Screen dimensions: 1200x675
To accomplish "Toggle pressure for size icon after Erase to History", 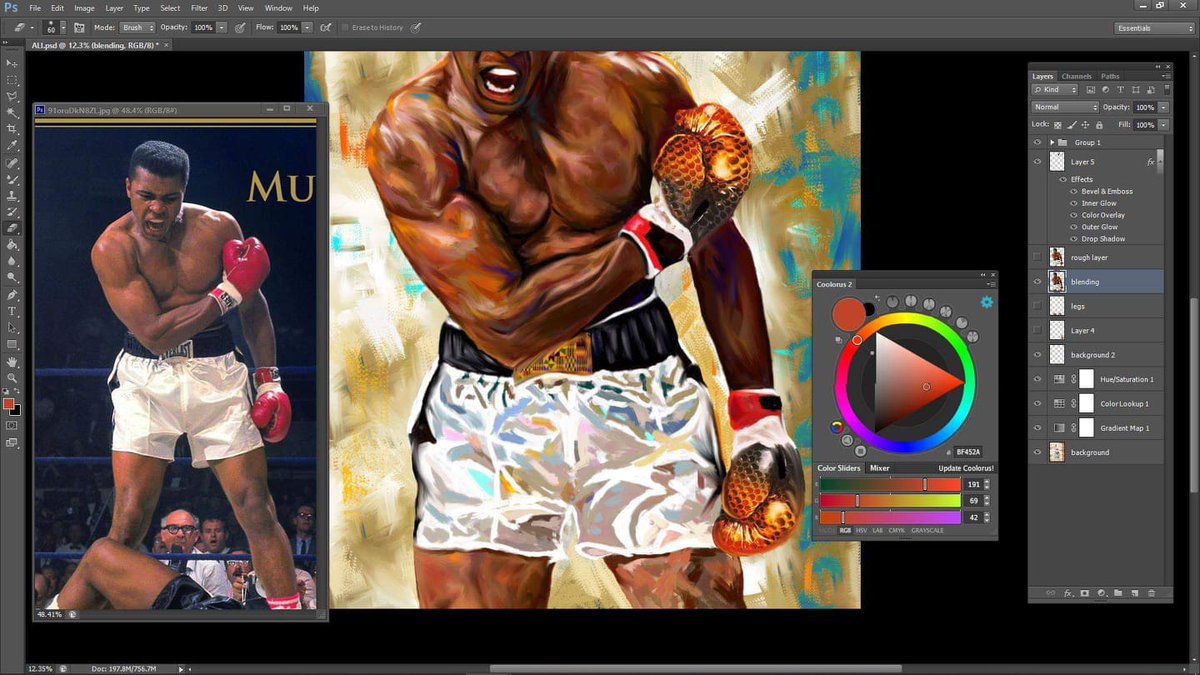I will [x=415, y=28].
